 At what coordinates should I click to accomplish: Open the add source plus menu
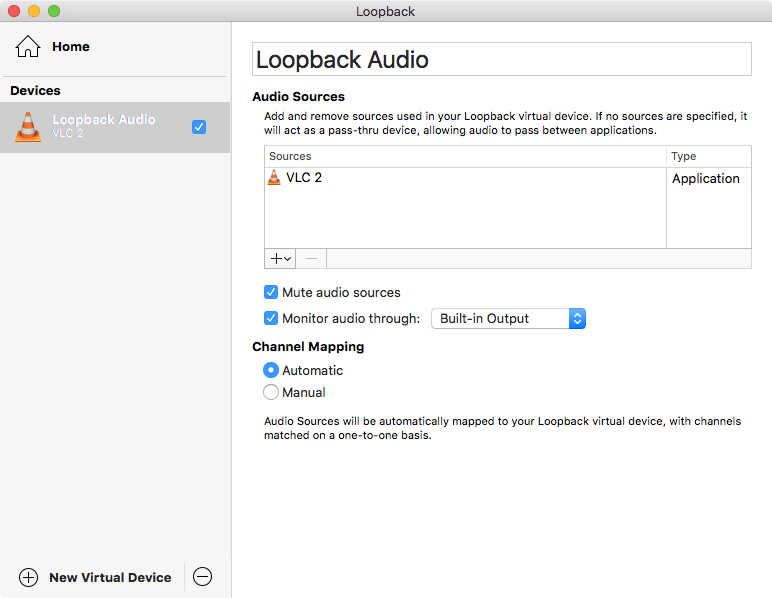click(x=280, y=258)
